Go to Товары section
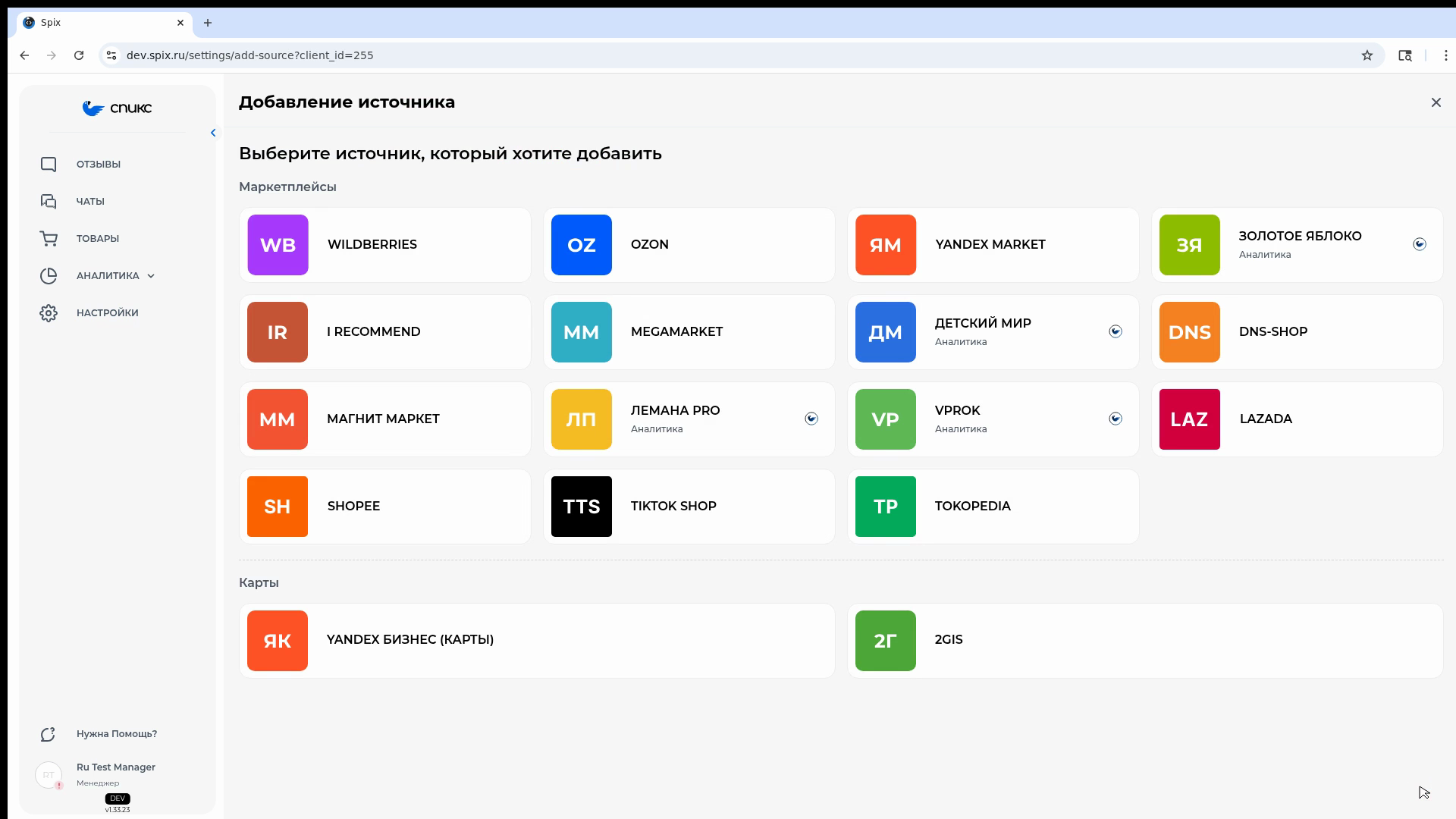Image resolution: width=1456 pixels, height=819 pixels. (98, 239)
